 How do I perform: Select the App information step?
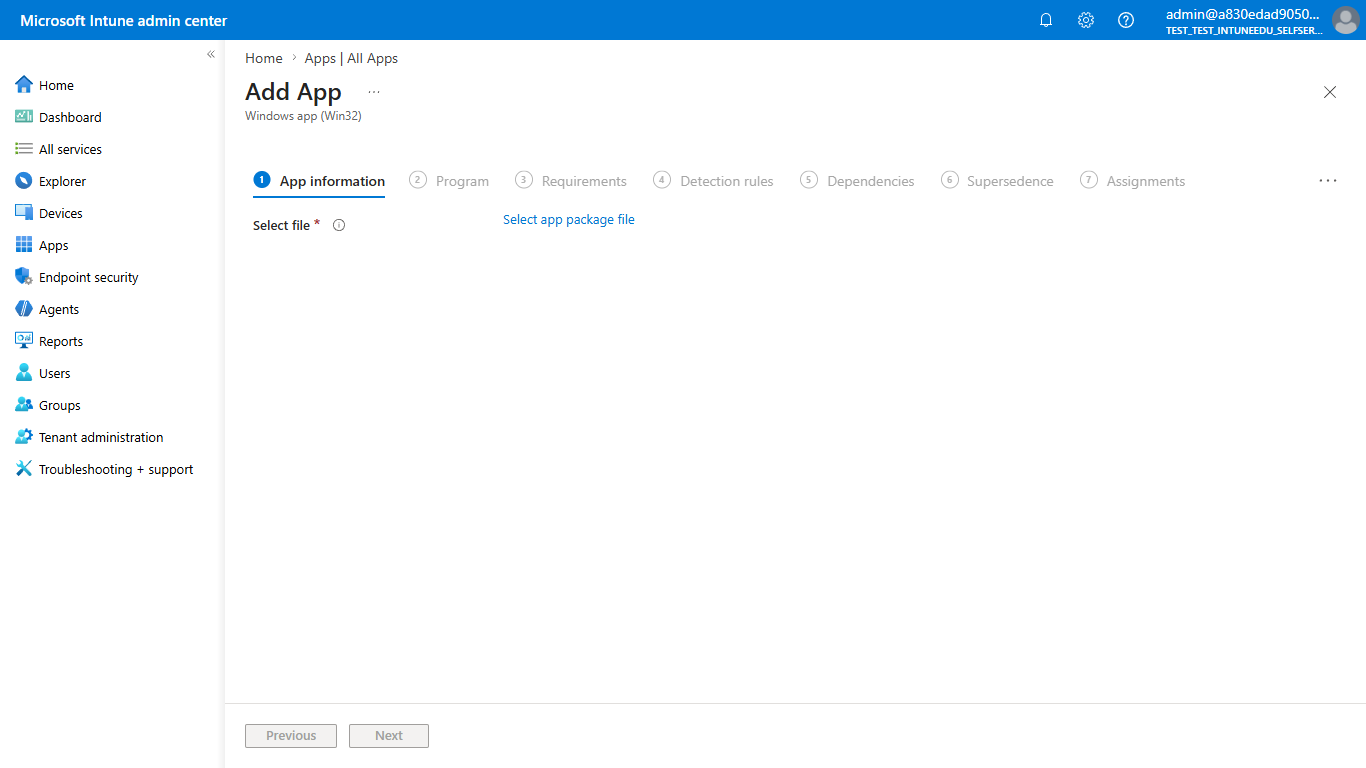(x=319, y=181)
